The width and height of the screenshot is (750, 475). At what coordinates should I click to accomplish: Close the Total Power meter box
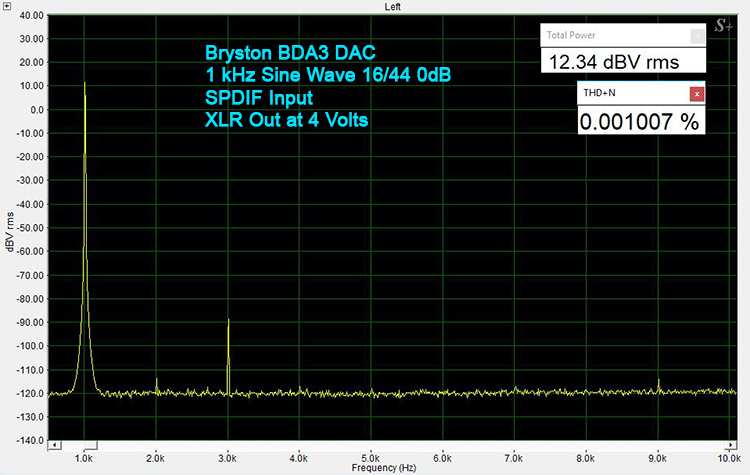(x=696, y=36)
